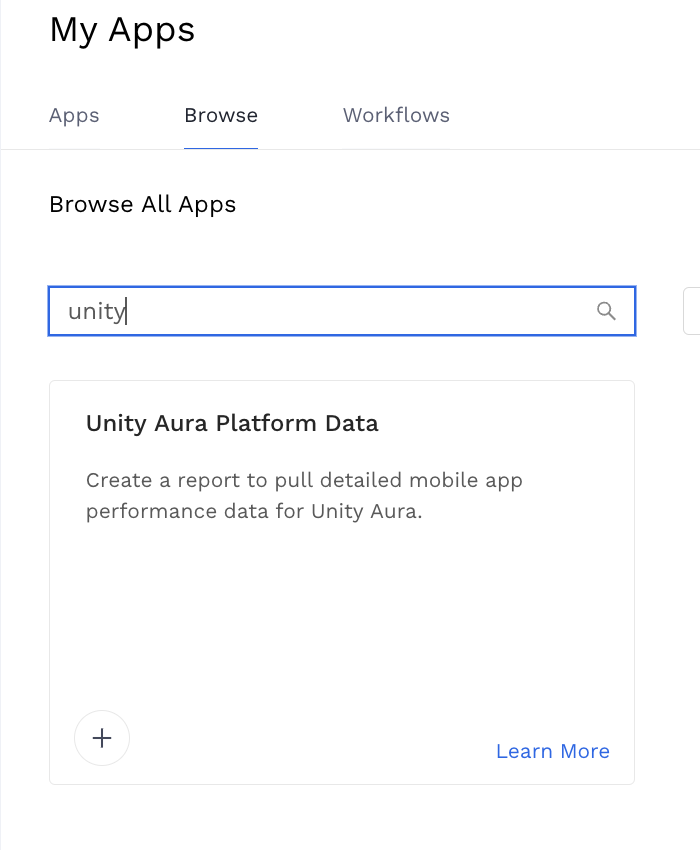This screenshot has width=700, height=850.
Task: Select the Browse tab
Action: pyautogui.click(x=221, y=115)
